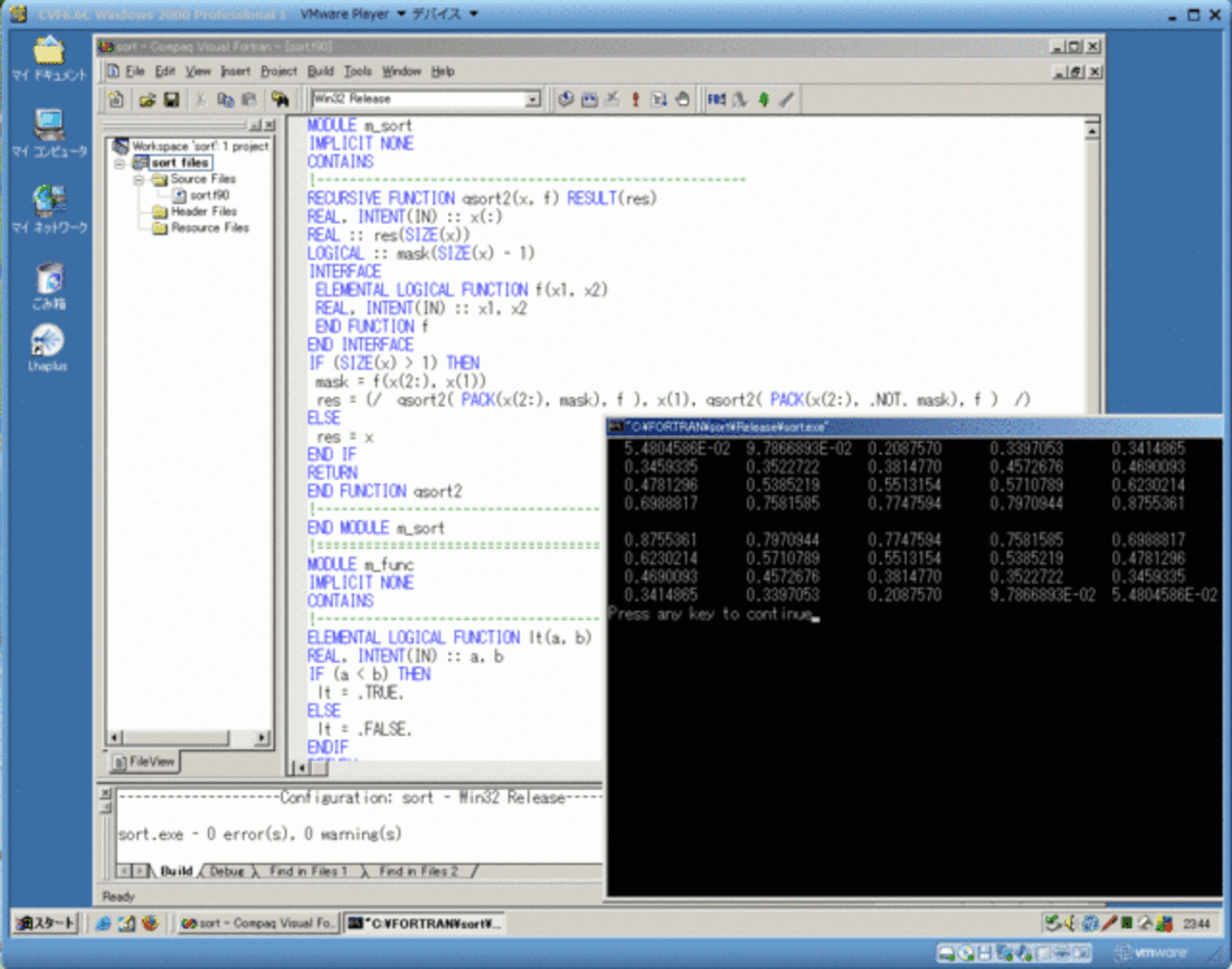The height and width of the screenshot is (969, 1232).
Task: Click the console window title bar
Action: (914, 427)
